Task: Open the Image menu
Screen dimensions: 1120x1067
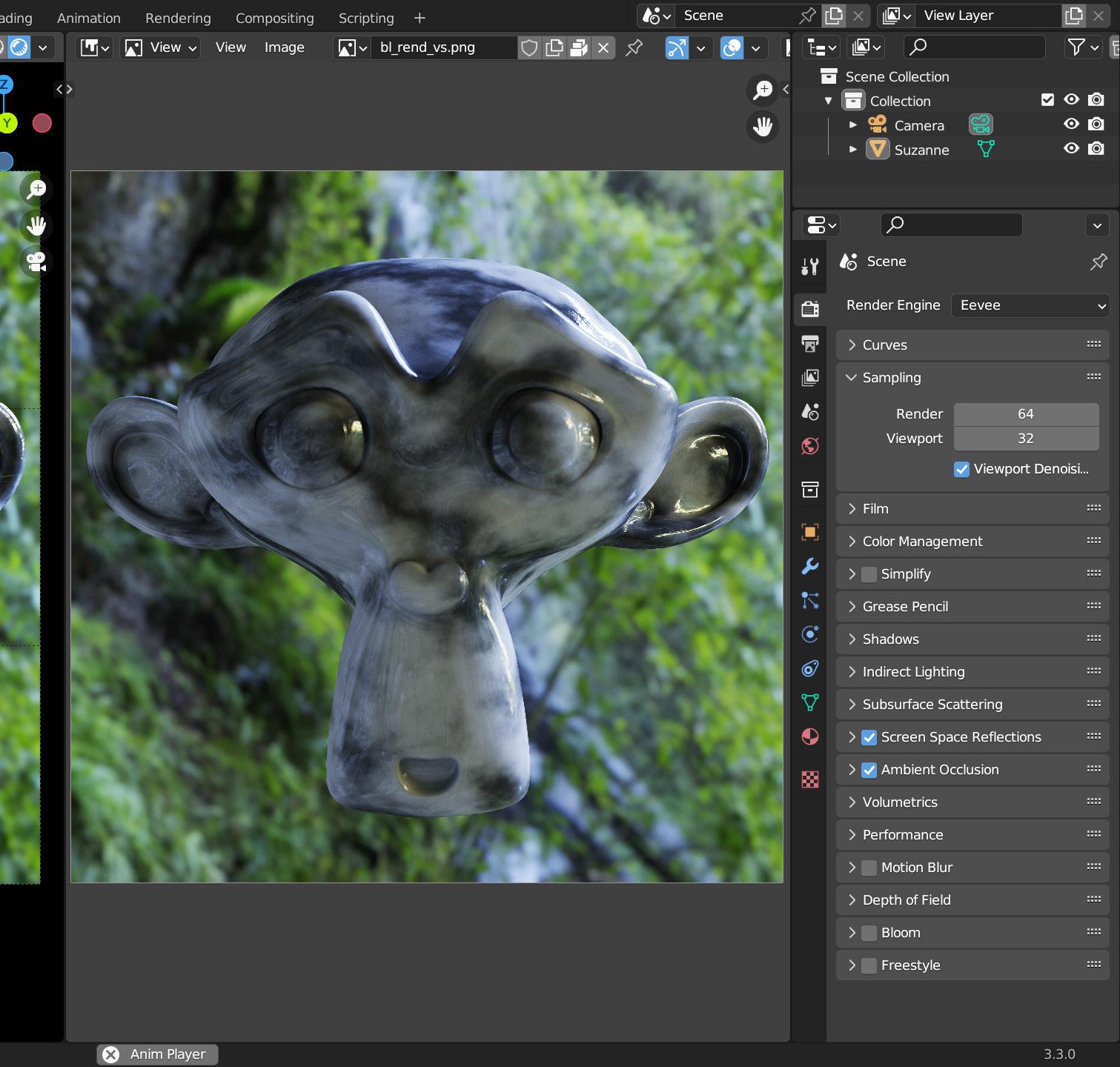Action: point(283,47)
